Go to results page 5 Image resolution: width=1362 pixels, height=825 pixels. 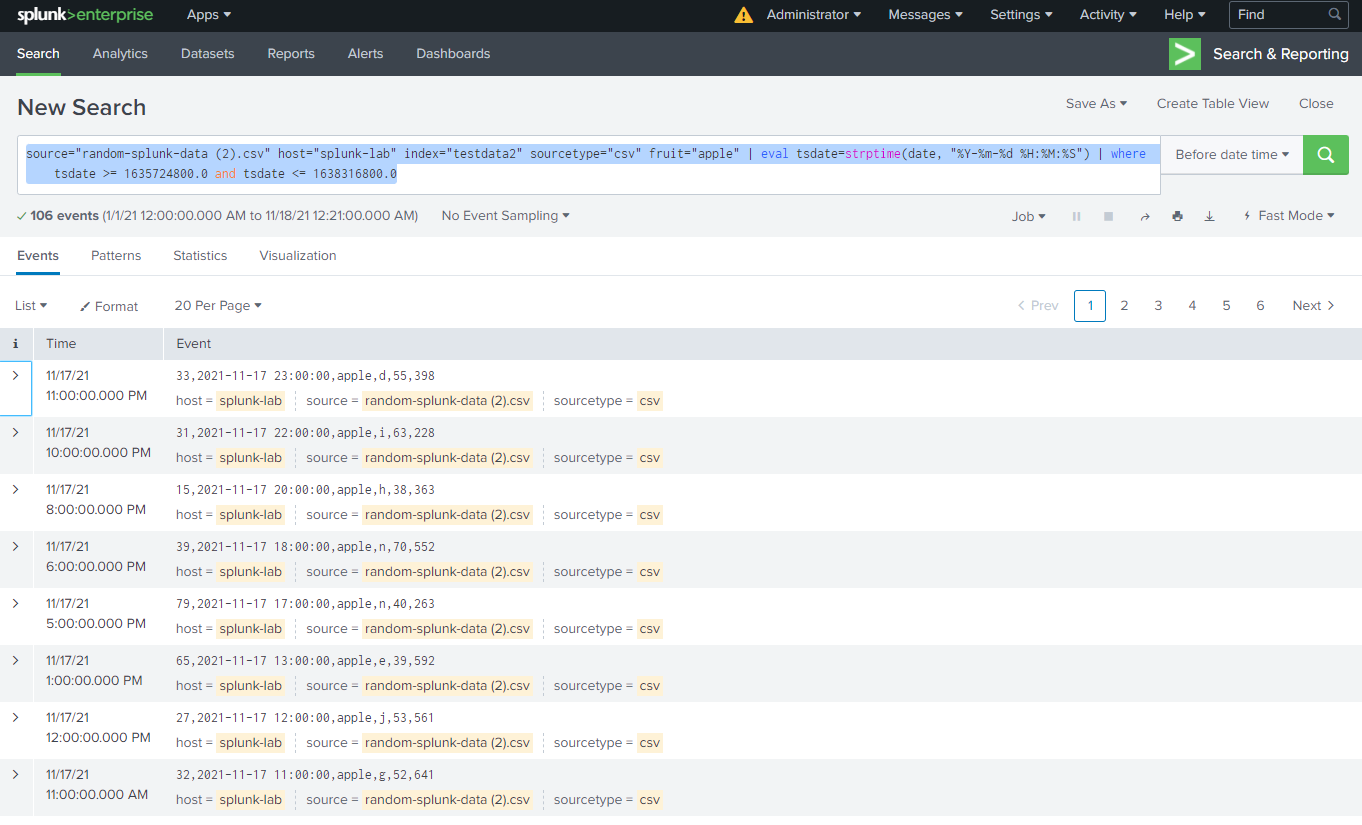[1226, 306]
